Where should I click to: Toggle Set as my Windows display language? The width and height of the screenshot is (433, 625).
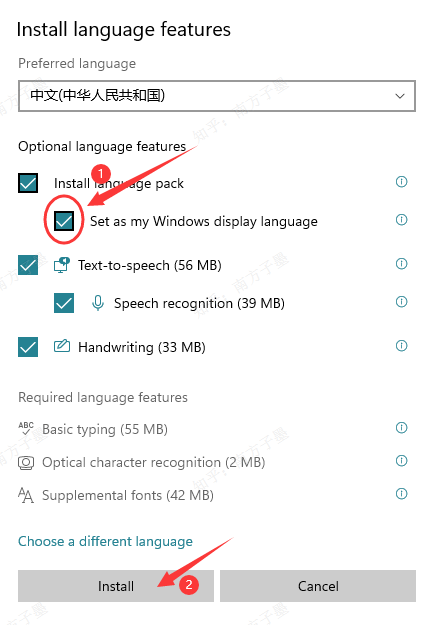pyautogui.click(x=64, y=221)
